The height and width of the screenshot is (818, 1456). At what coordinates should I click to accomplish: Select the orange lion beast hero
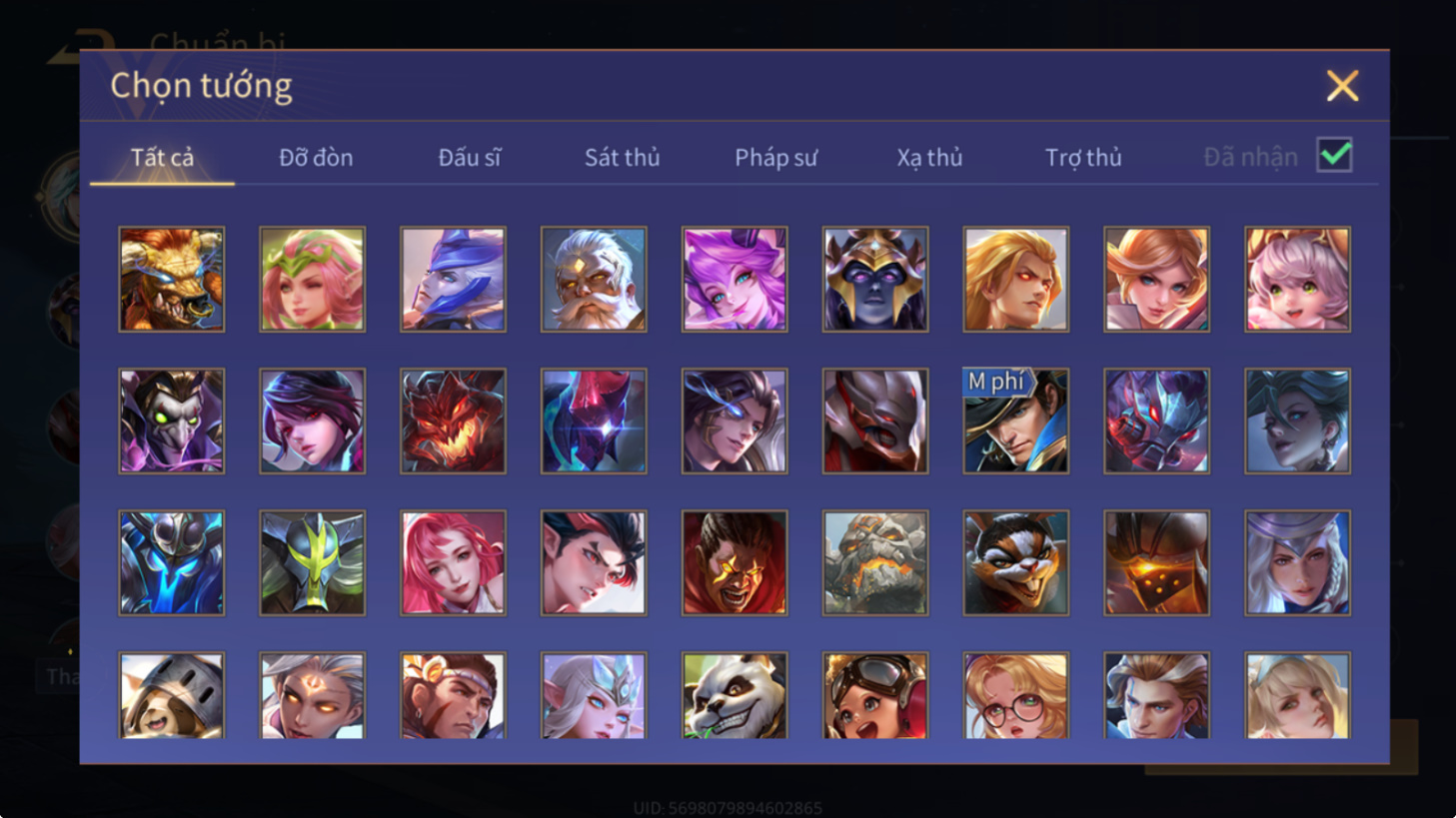(172, 279)
